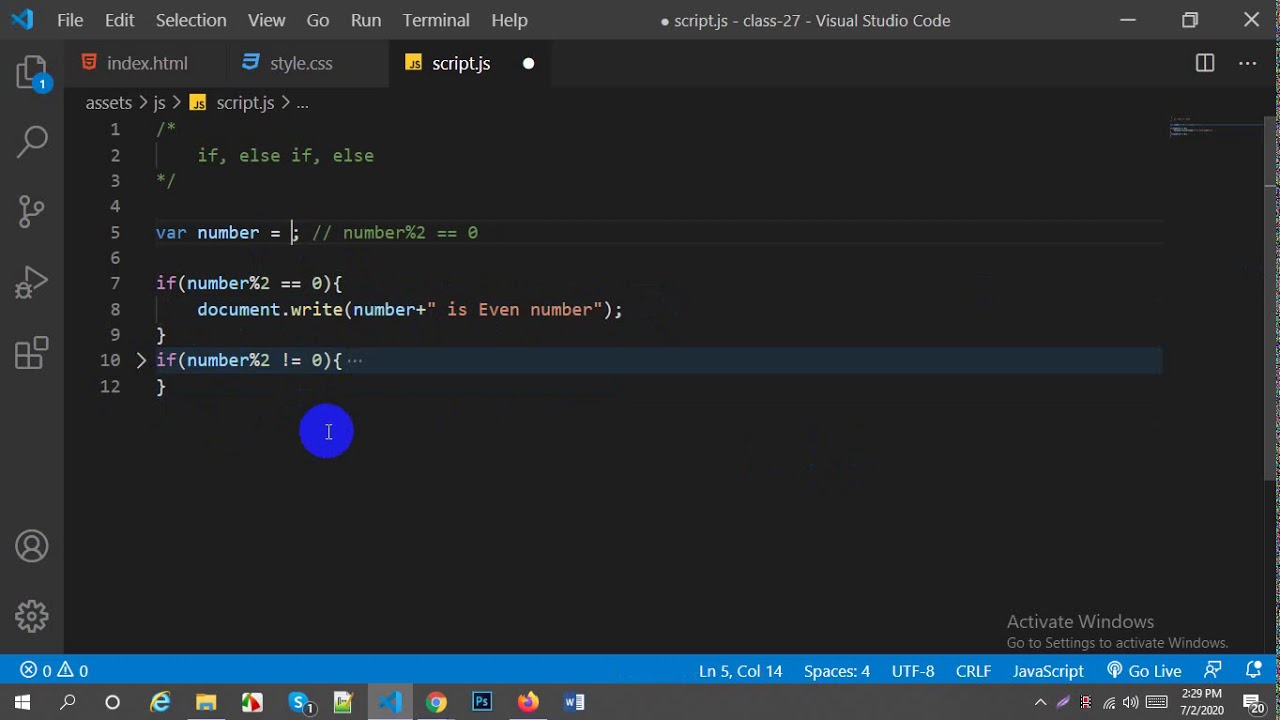Open Windows taskbar search
Screen dimensions: 1280x720
click(x=68, y=702)
